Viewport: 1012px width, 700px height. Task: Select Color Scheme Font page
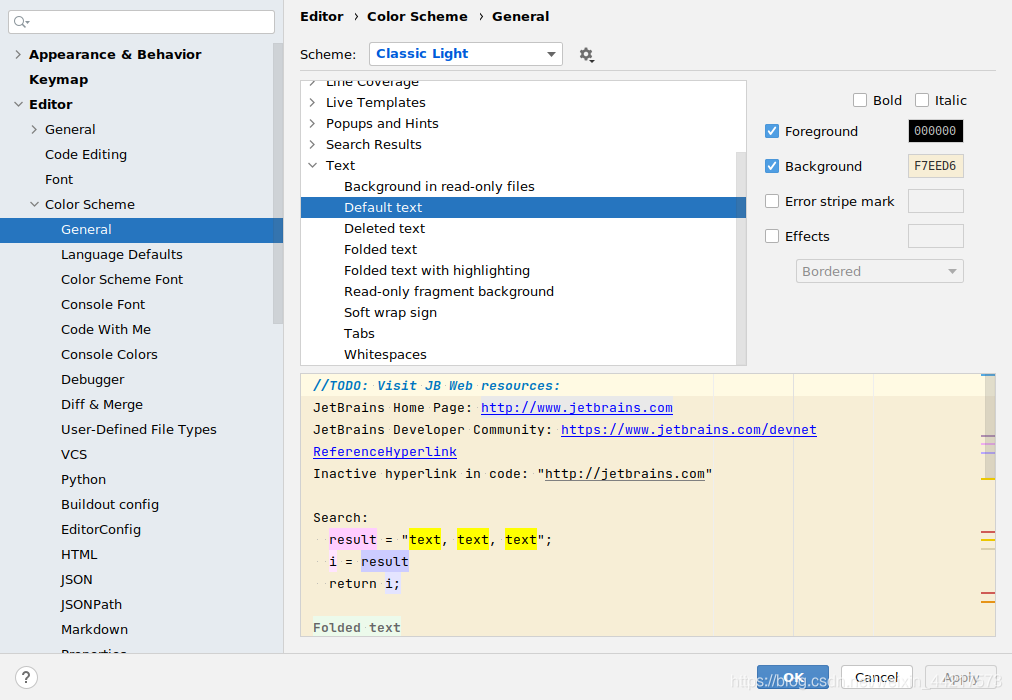[122, 279]
